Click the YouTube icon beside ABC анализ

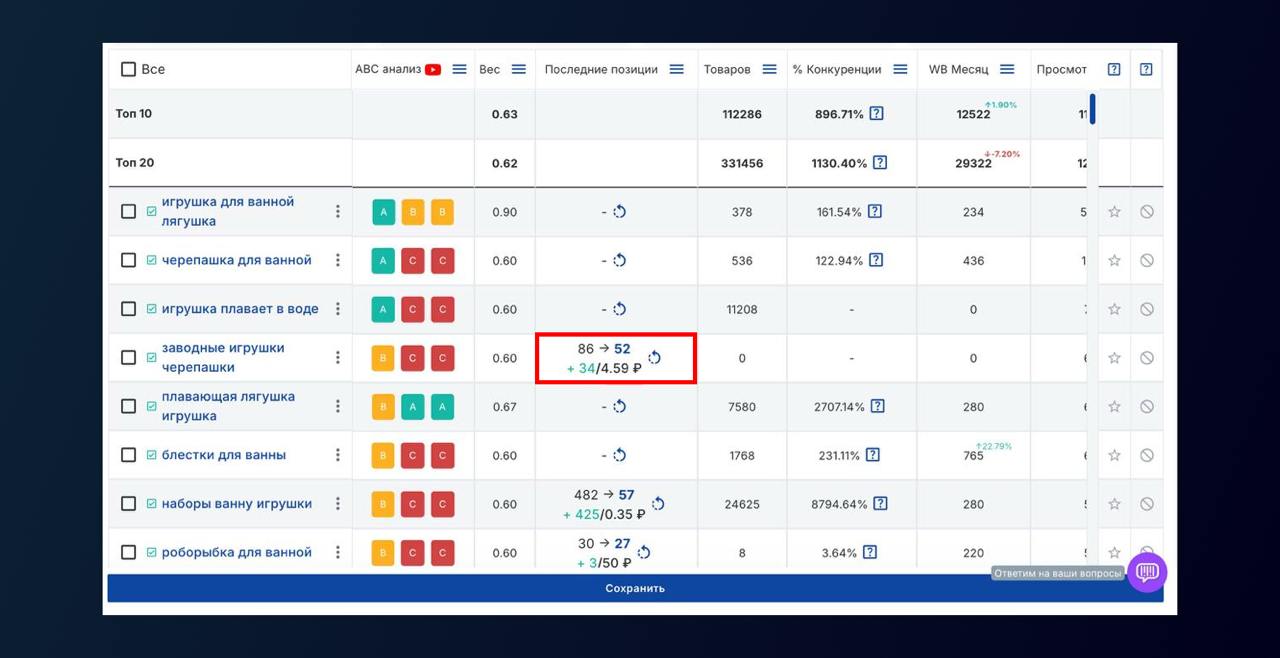pos(433,70)
